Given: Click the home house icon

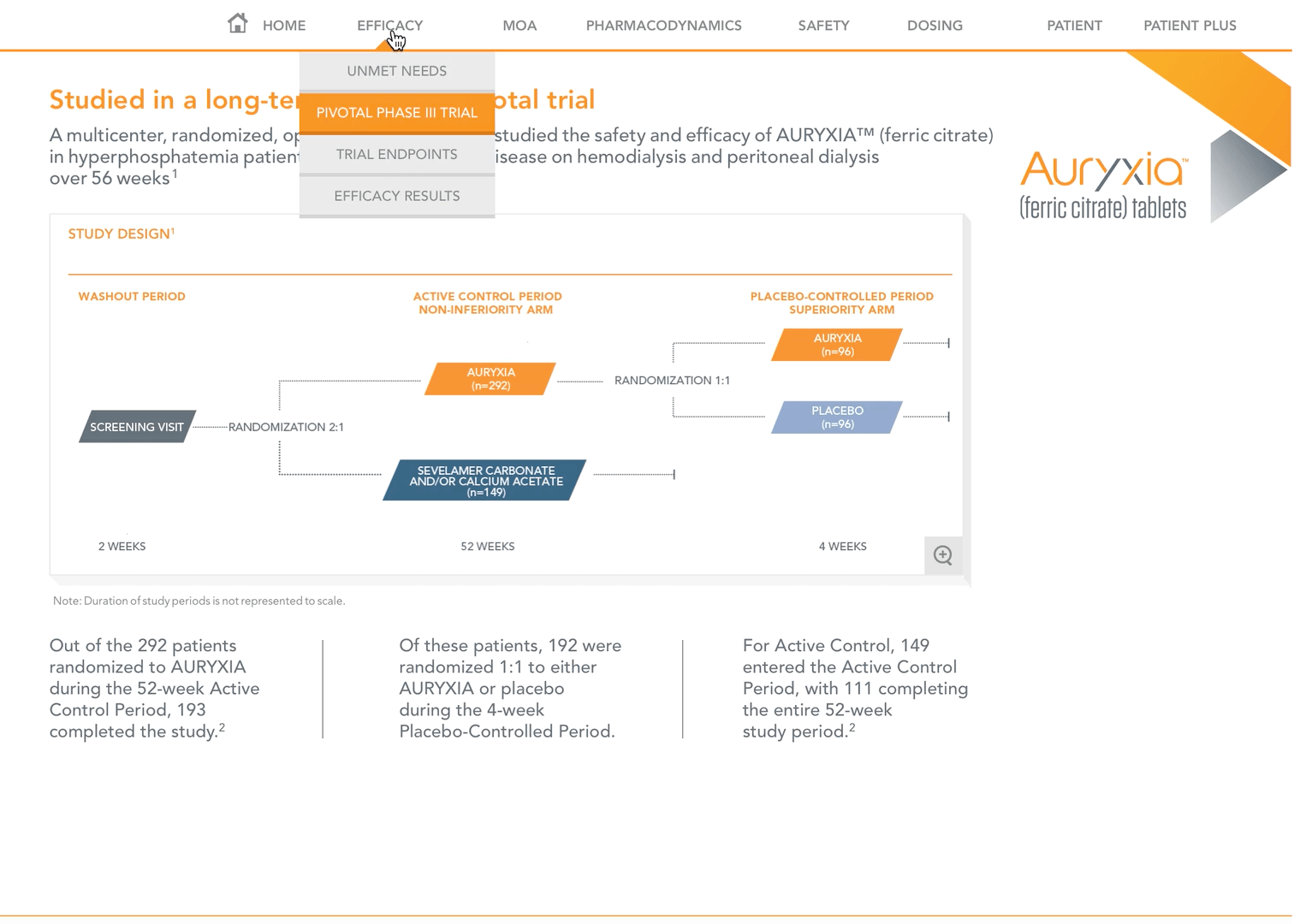Looking at the screenshot, I should click(238, 23).
